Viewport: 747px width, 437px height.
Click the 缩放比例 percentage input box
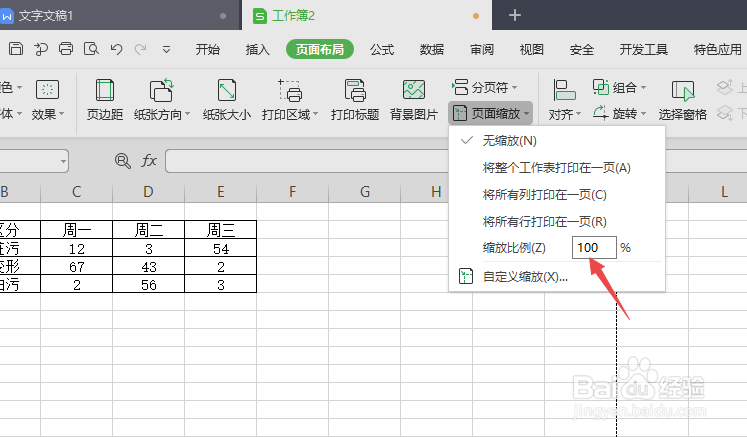594,248
